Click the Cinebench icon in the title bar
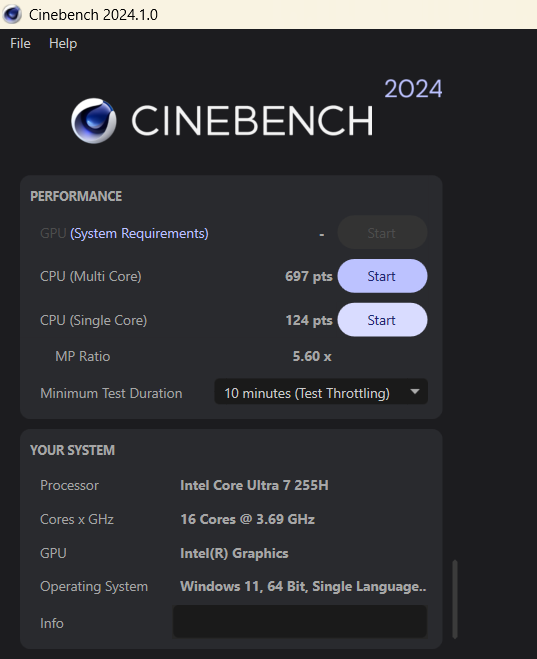 [12, 14]
